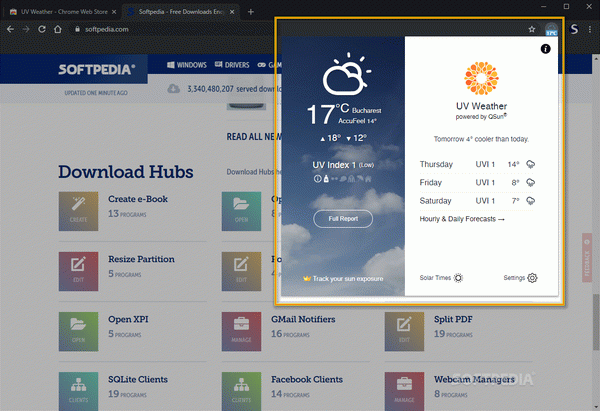Click the Thursday forecast row
Viewport: 600px width, 411px height.
coord(477,165)
